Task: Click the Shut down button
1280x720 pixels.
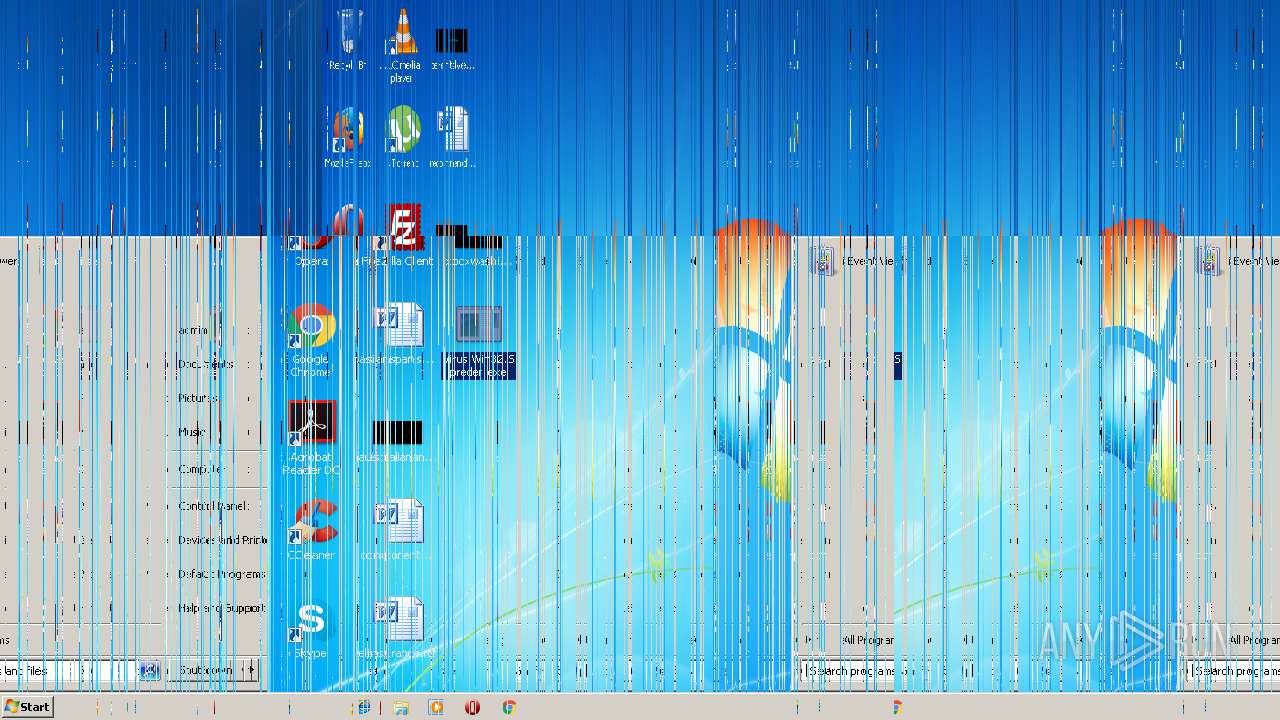Action: coord(205,670)
